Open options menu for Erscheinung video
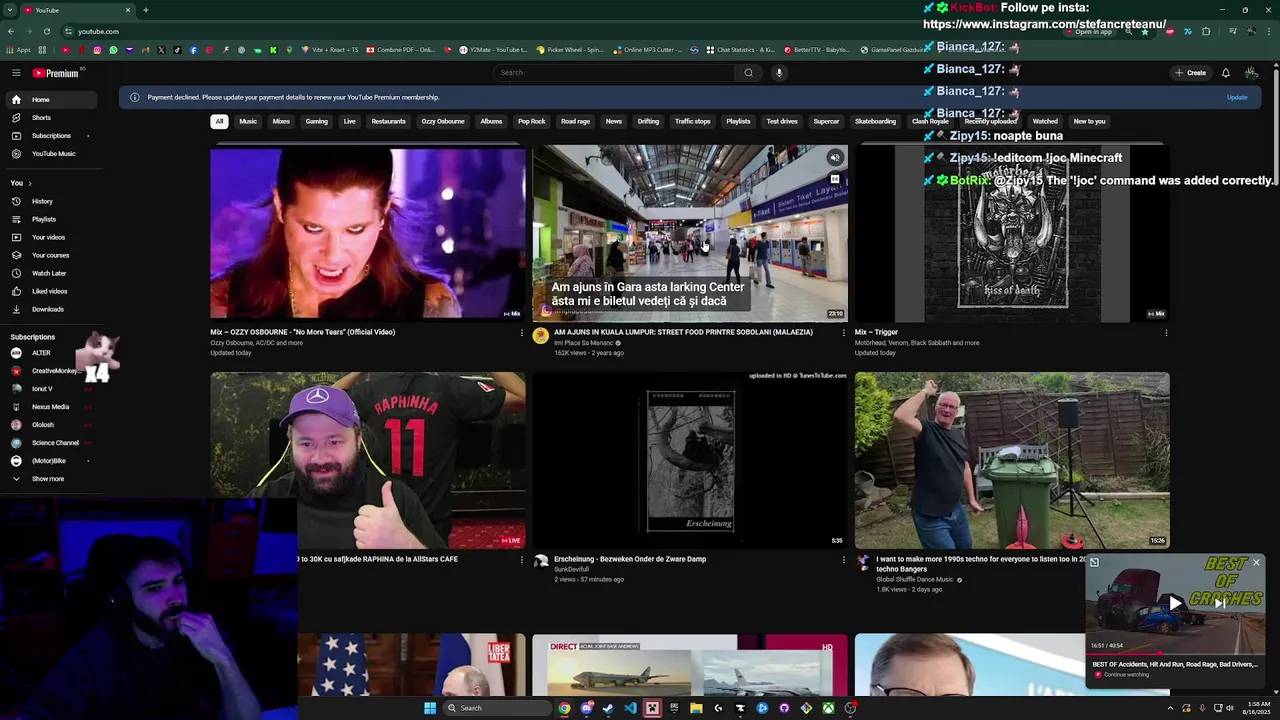This screenshot has height=720, width=1280. coord(843,560)
